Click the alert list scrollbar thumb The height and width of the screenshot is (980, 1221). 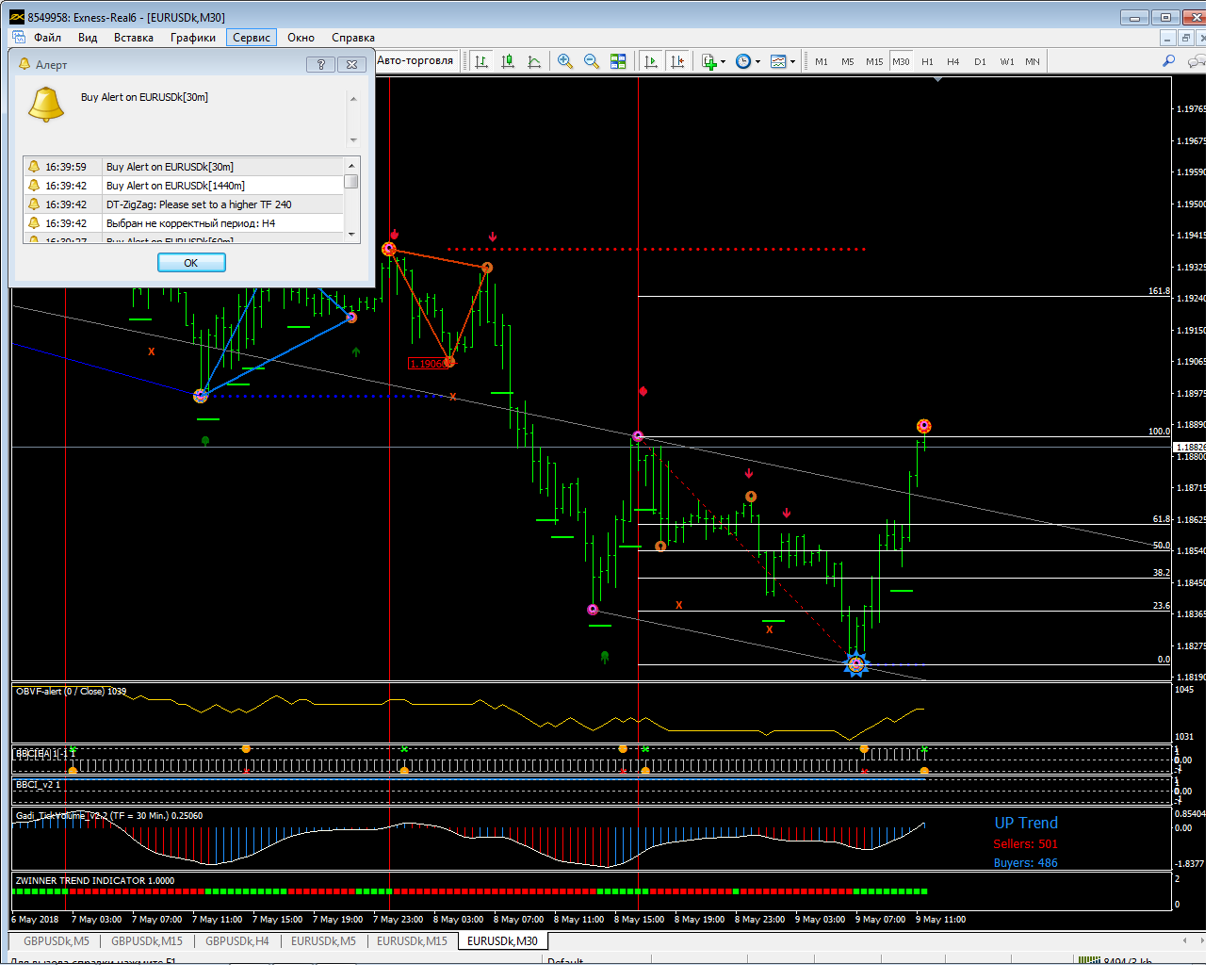tap(351, 182)
